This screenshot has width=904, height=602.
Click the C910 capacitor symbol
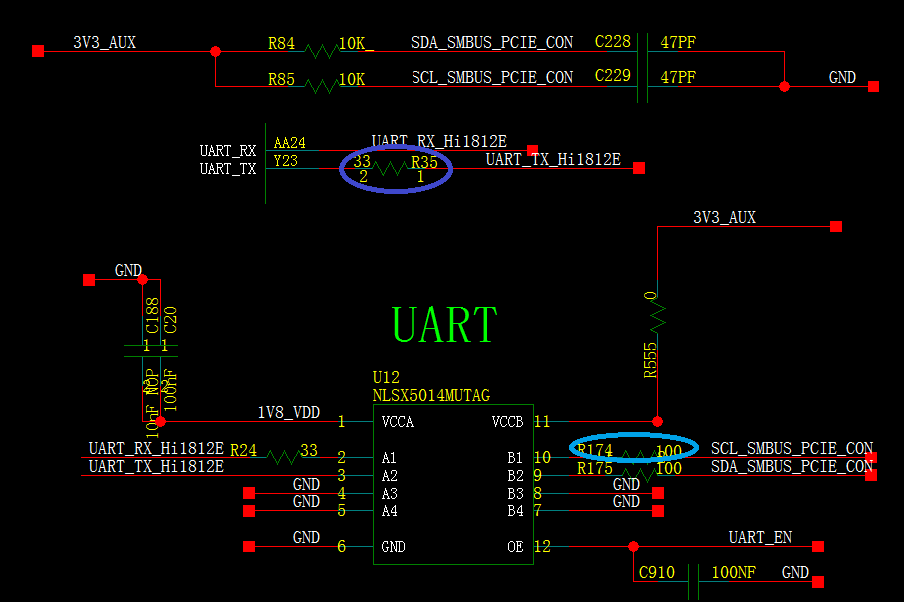(x=694, y=581)
